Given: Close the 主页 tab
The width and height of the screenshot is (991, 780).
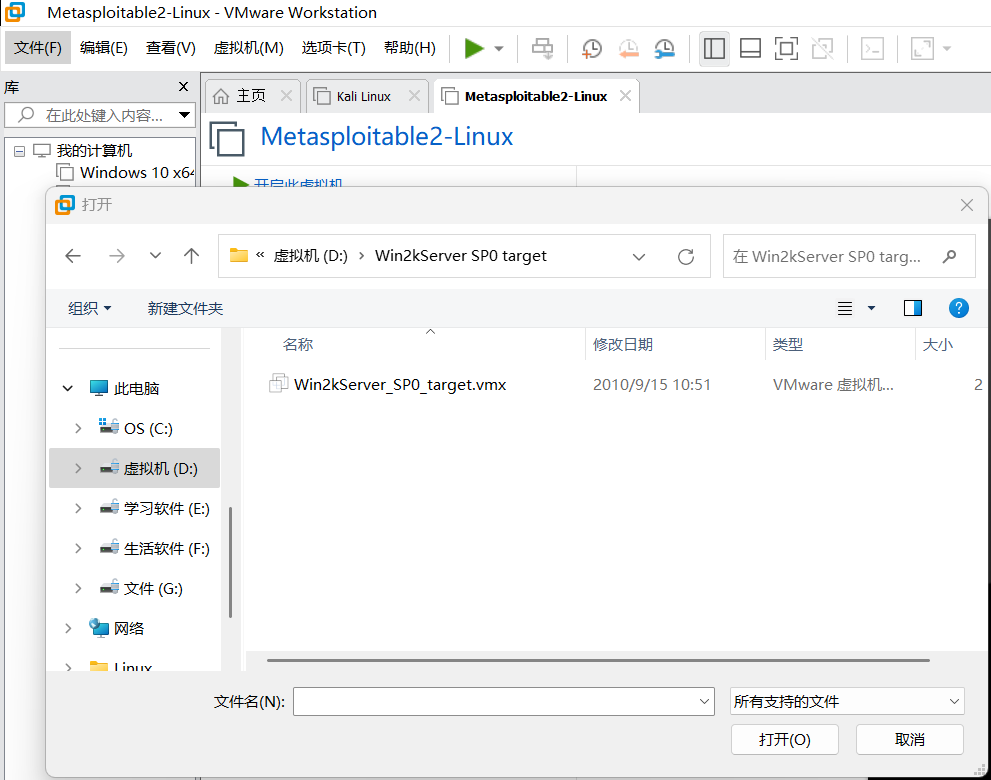Looking at the screenshot, I should [286, 95].
